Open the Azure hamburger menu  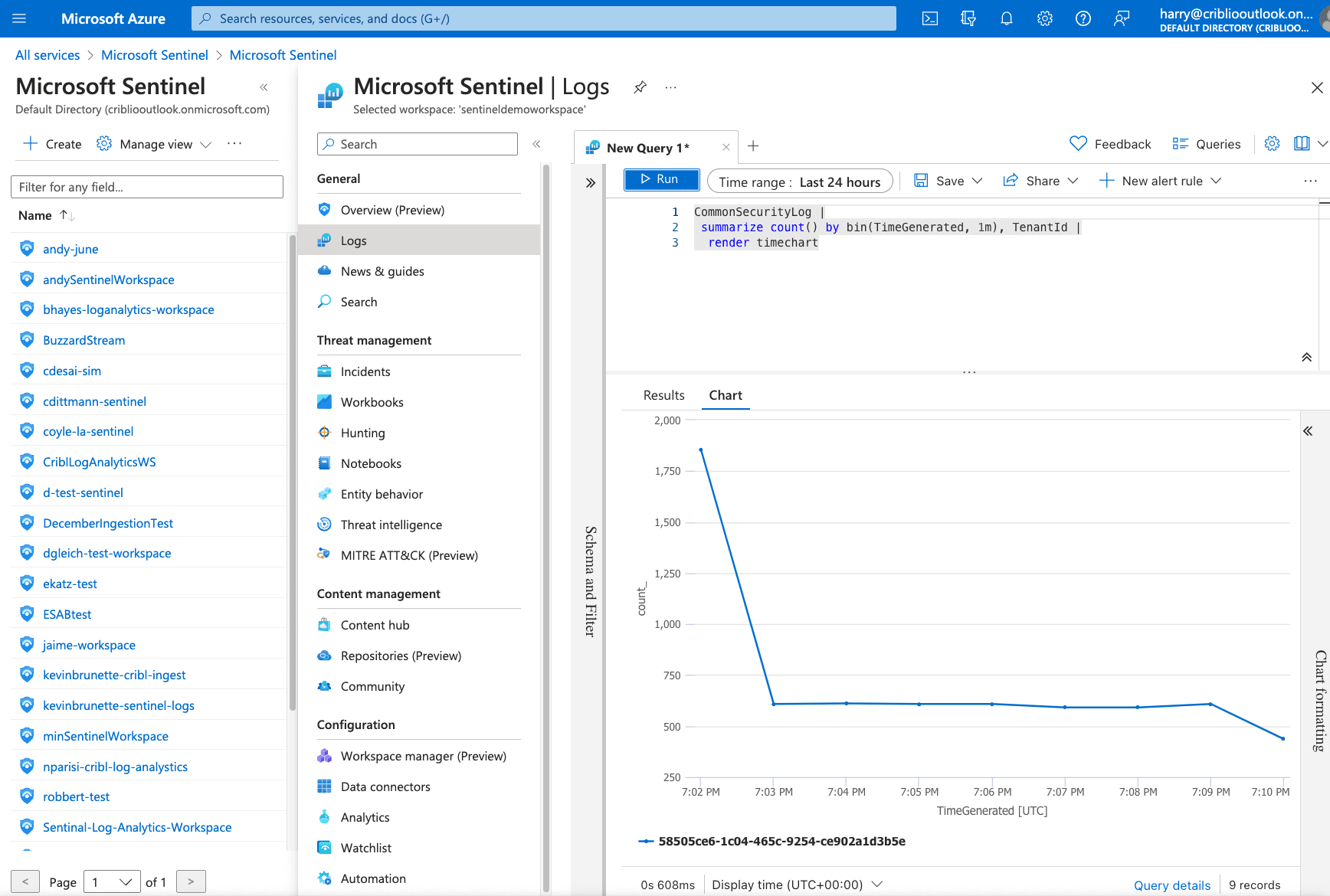20,18
